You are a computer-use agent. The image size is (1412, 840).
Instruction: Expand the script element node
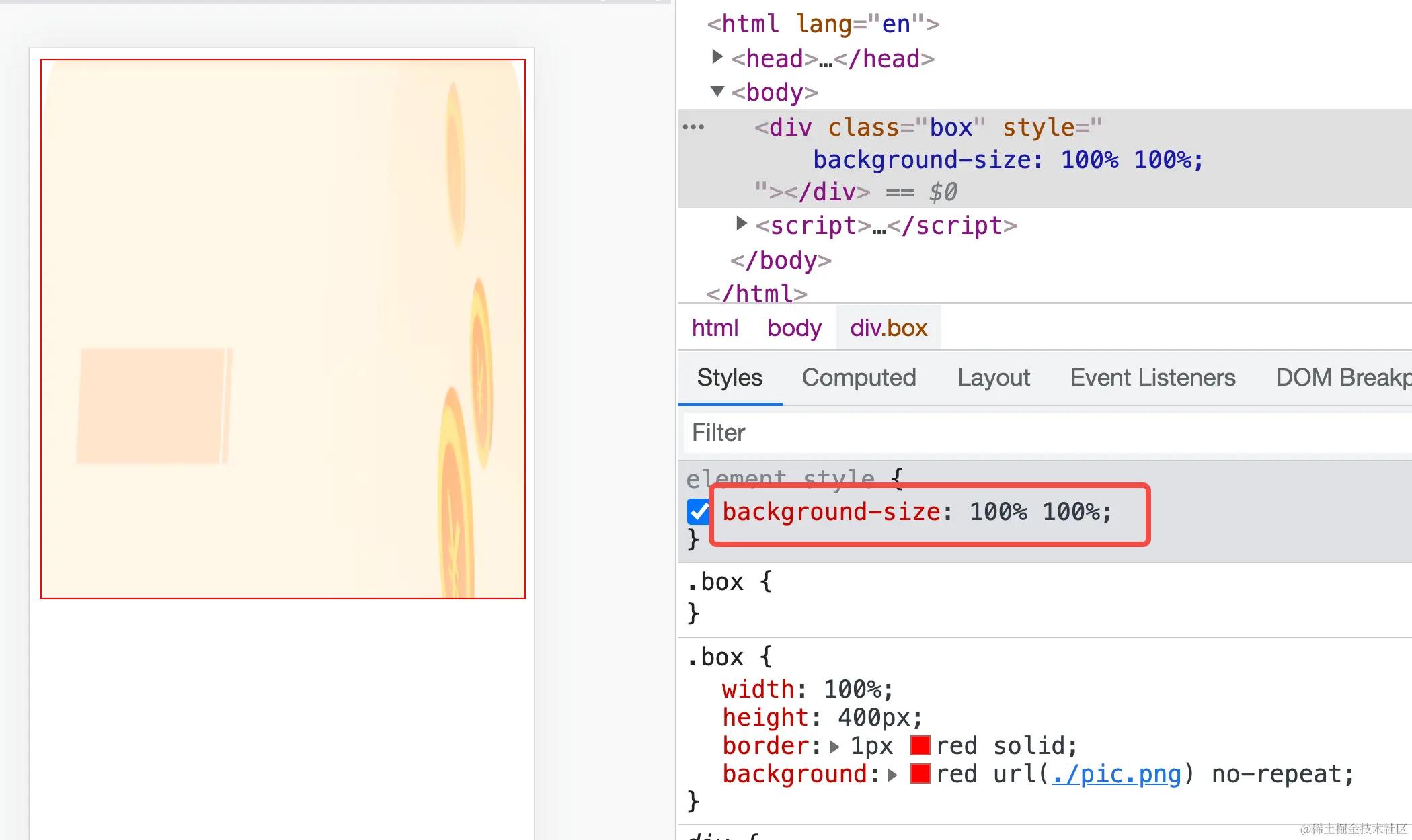point(741,224)
